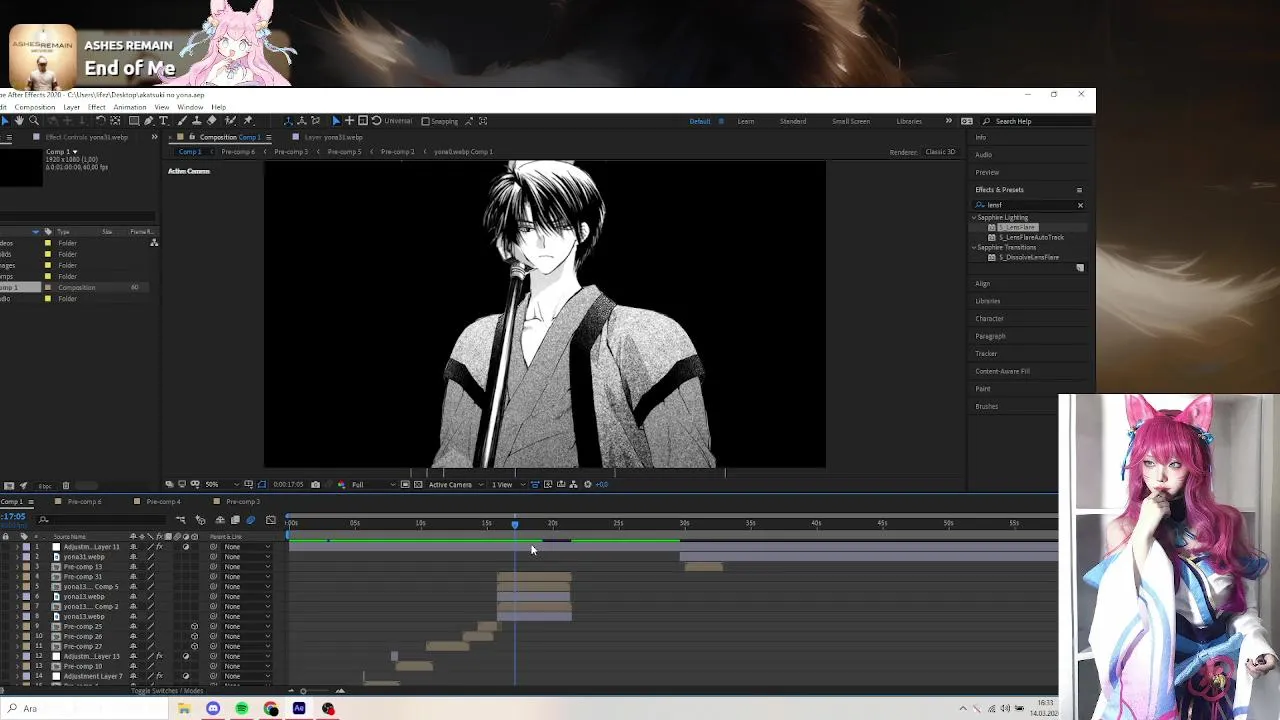Toggle Motion Blur enable switch in timeline

250,520
